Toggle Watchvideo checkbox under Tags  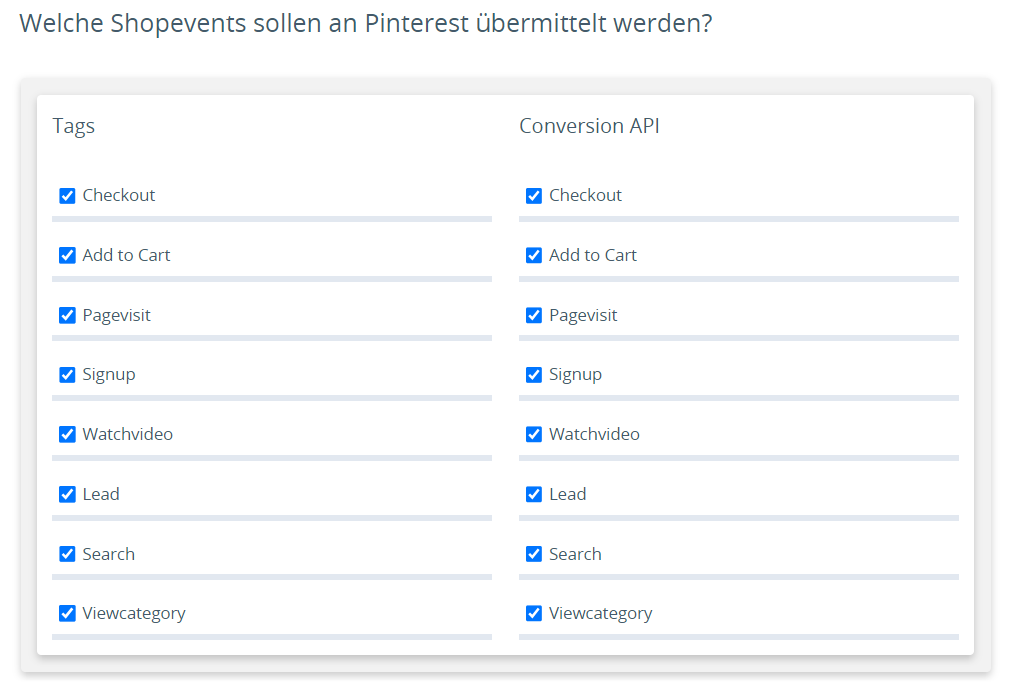(67, 434)
